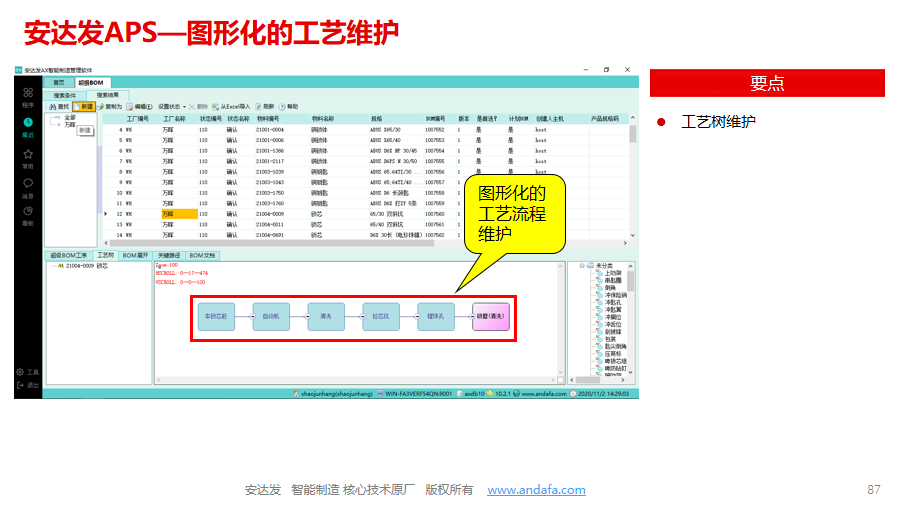Click 从Excel导入 import button
This screenshot has width=907, height=509.
pyautogui.click(x=233, y=106)
